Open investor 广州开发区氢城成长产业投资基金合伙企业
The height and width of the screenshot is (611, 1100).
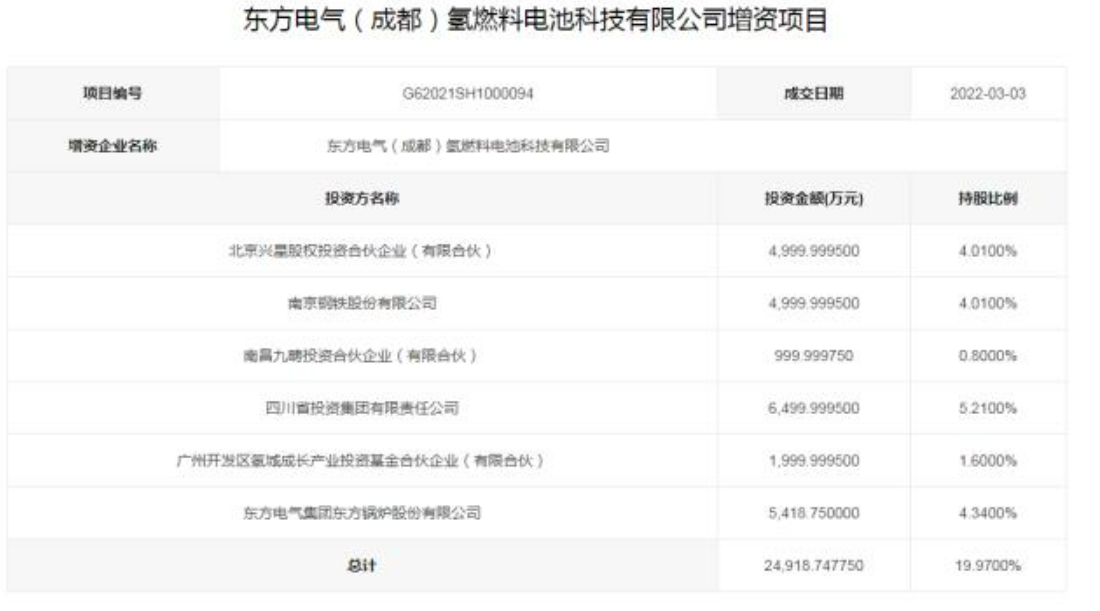click(362, 461)
